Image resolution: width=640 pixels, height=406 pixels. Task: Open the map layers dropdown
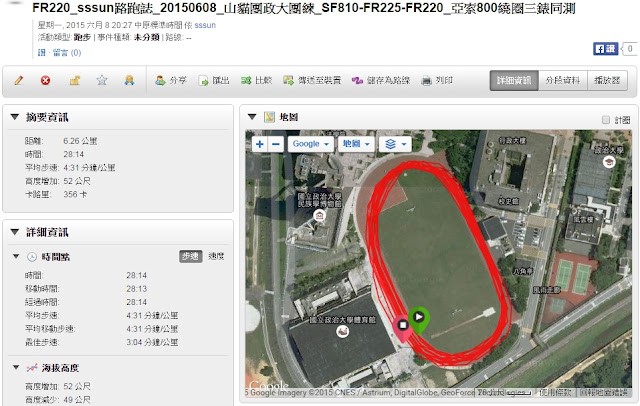(395, 144)
